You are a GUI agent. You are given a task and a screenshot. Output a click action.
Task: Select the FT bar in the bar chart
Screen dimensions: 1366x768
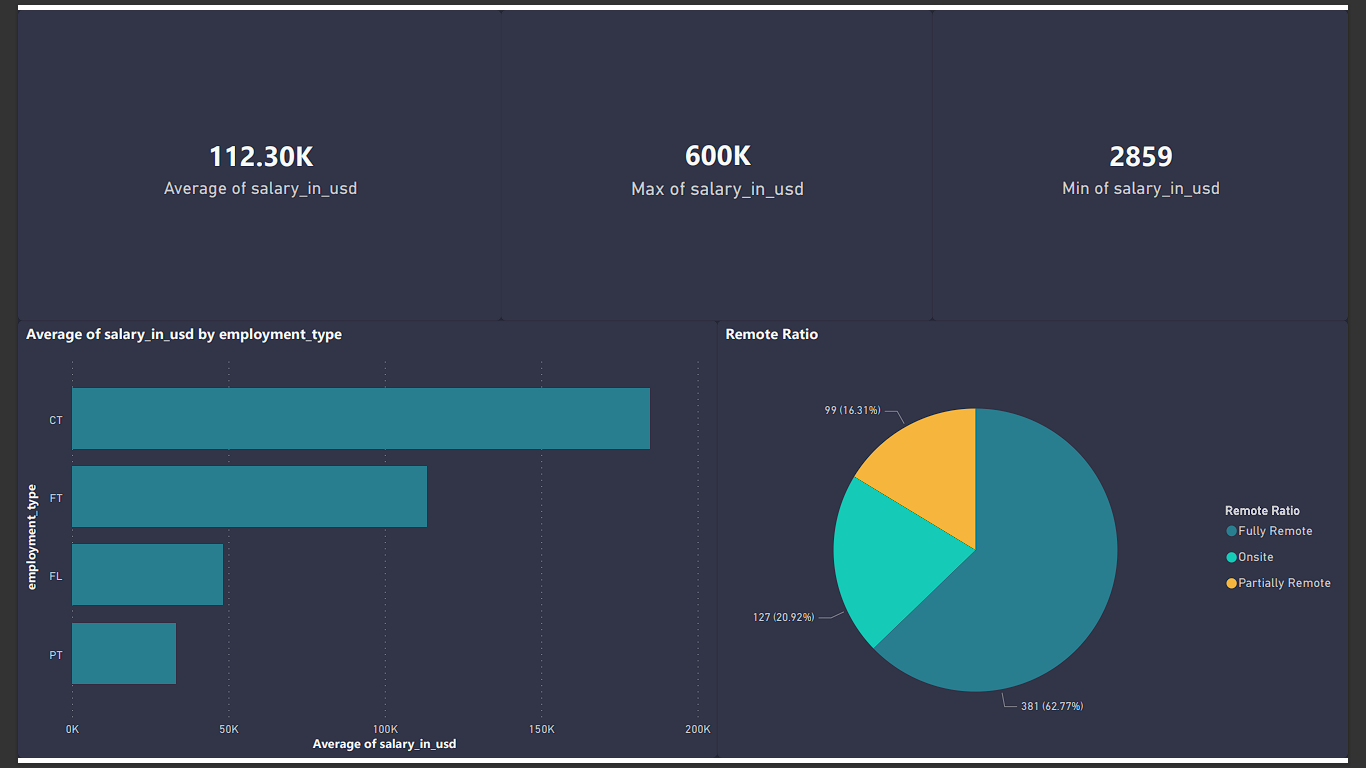248,496
